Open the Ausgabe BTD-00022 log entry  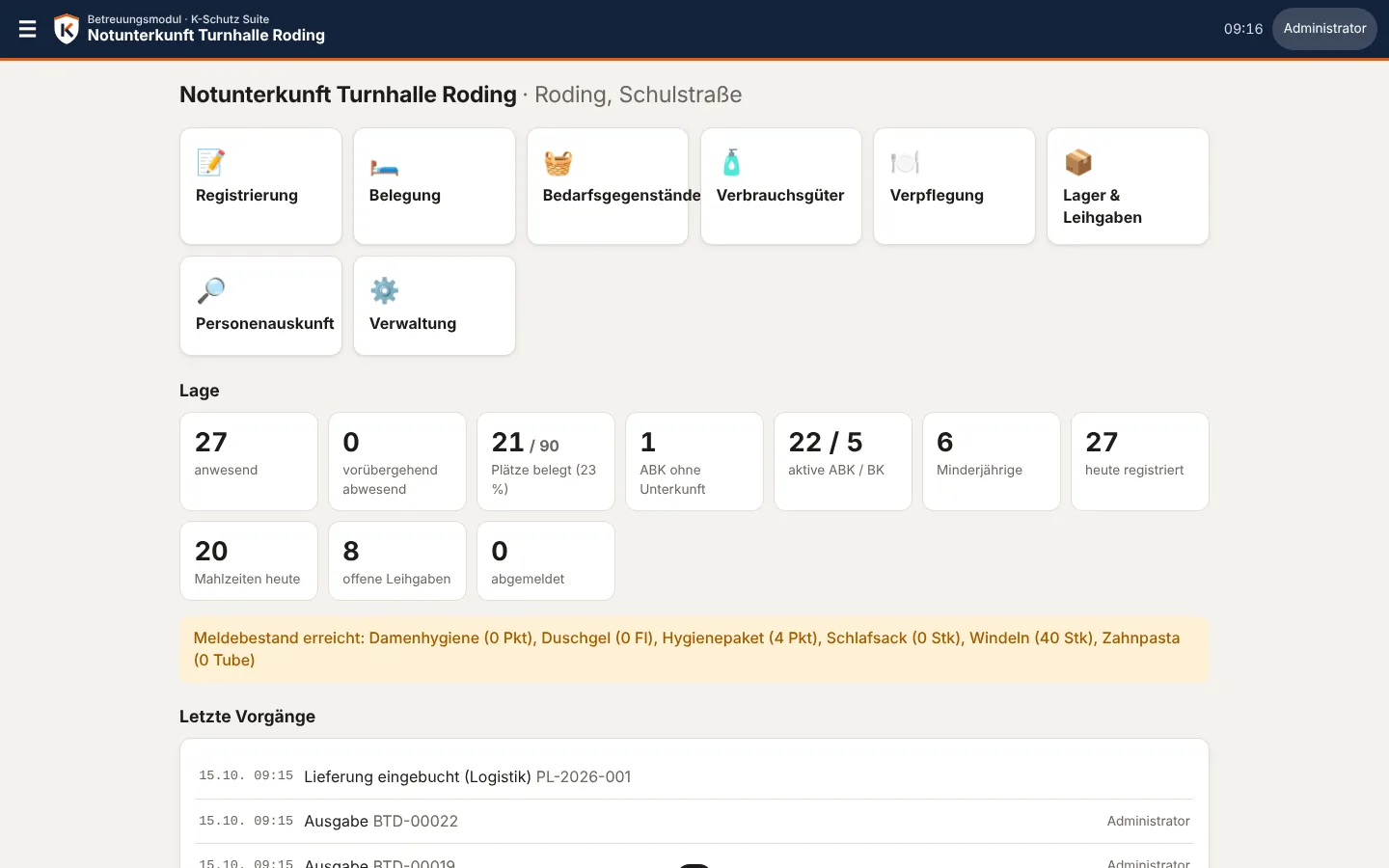(x=694, y=821)
